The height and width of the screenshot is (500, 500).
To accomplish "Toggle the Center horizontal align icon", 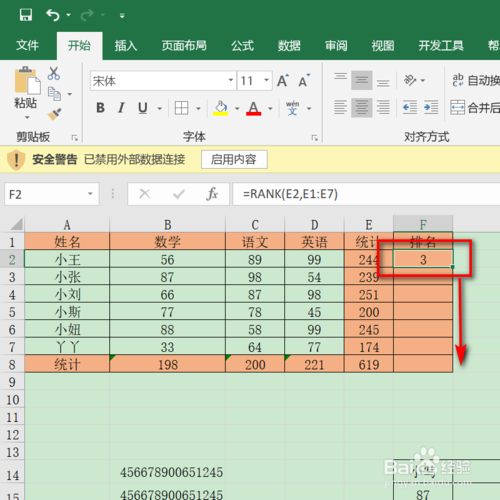I will pyautogui.click(x=362, y=107).
